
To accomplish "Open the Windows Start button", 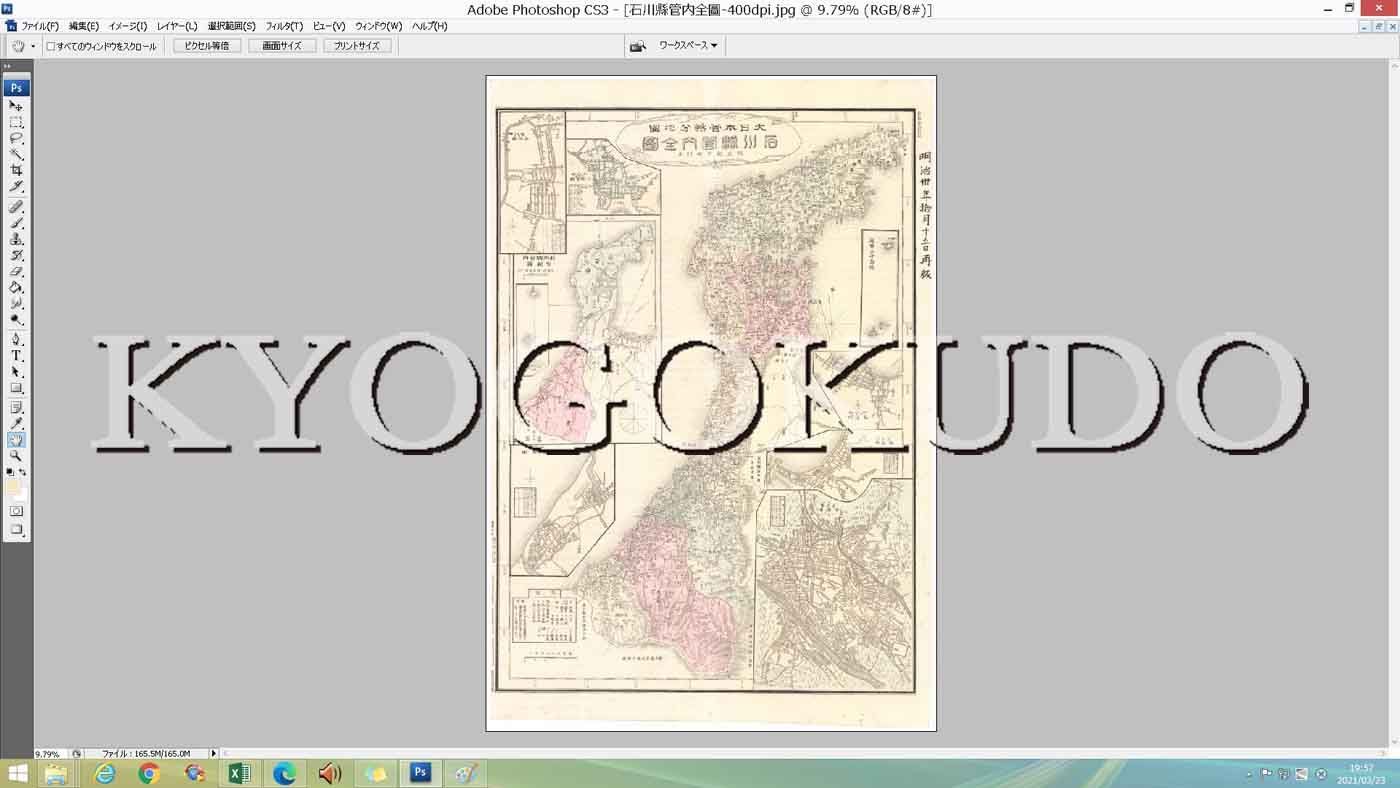I will pyautogui.click(x=17, y=773).
